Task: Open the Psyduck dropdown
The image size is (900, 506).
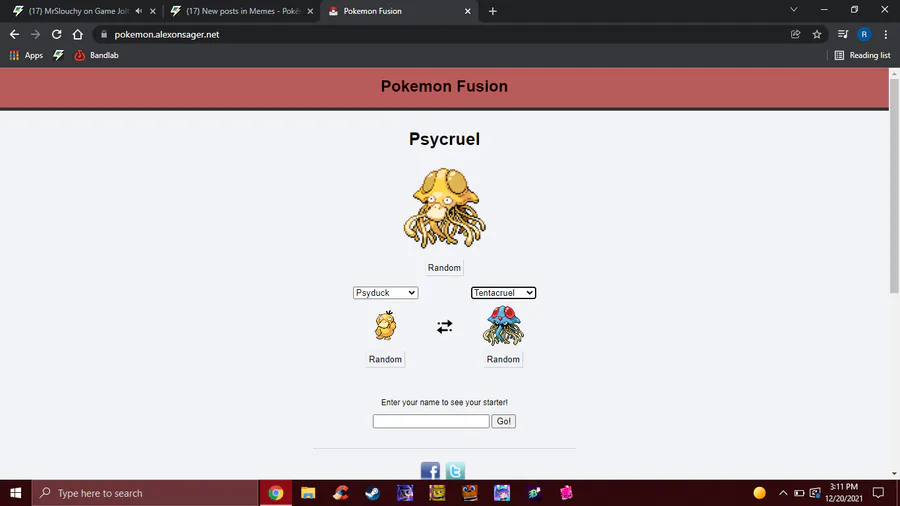Action: [385, 293]
